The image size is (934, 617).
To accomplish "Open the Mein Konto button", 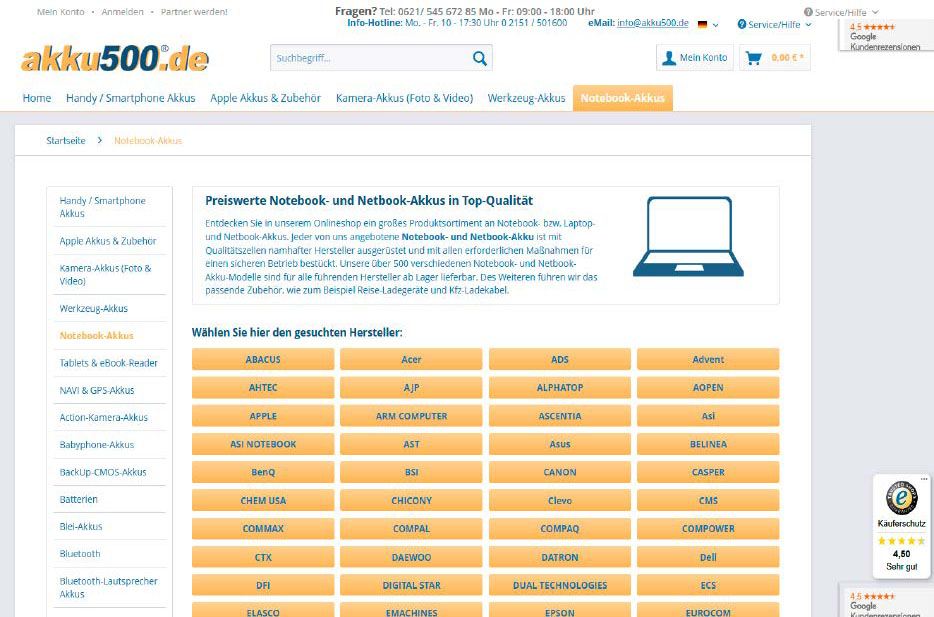I will (695, 58).
